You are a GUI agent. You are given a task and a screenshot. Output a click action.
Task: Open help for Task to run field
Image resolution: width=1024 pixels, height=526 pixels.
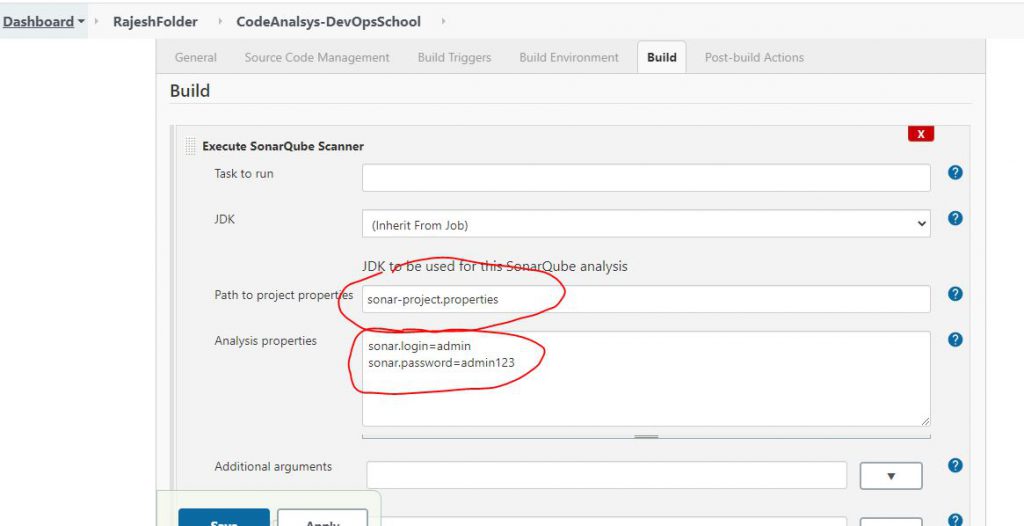(954, 173)
